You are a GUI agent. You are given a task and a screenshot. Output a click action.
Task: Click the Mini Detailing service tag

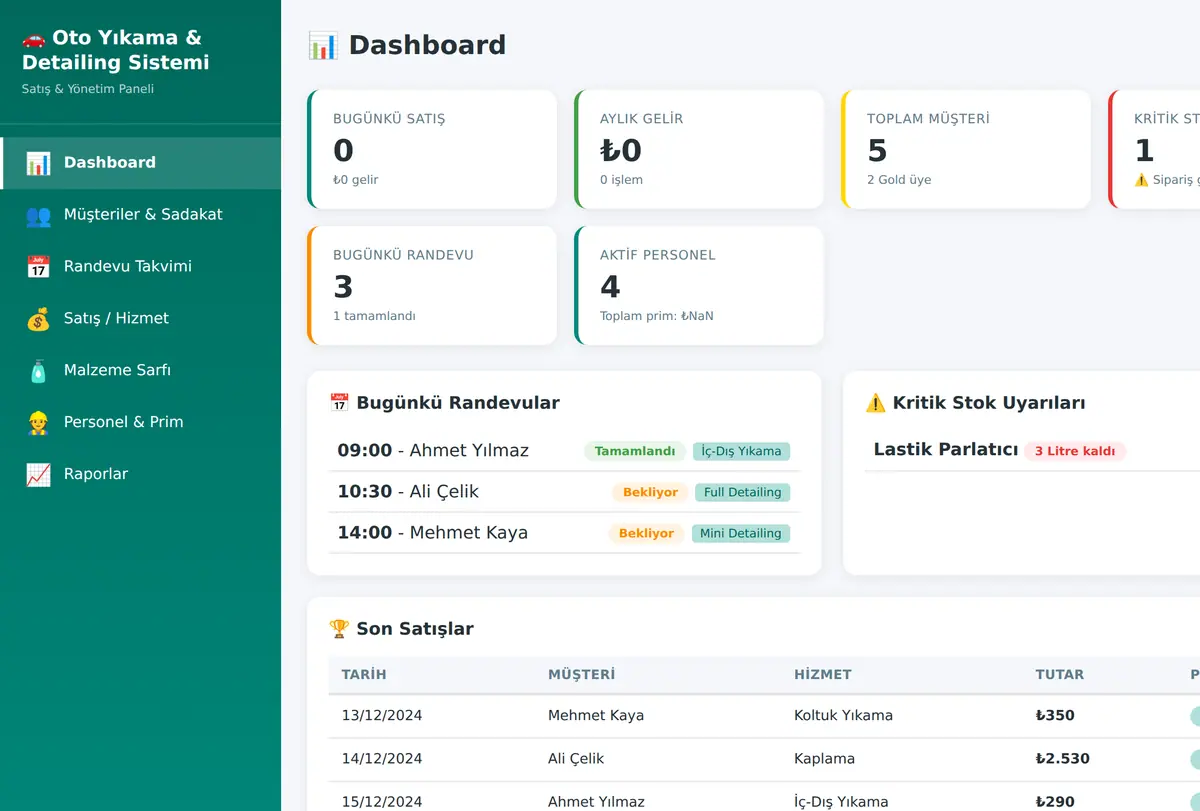point(741,533)
